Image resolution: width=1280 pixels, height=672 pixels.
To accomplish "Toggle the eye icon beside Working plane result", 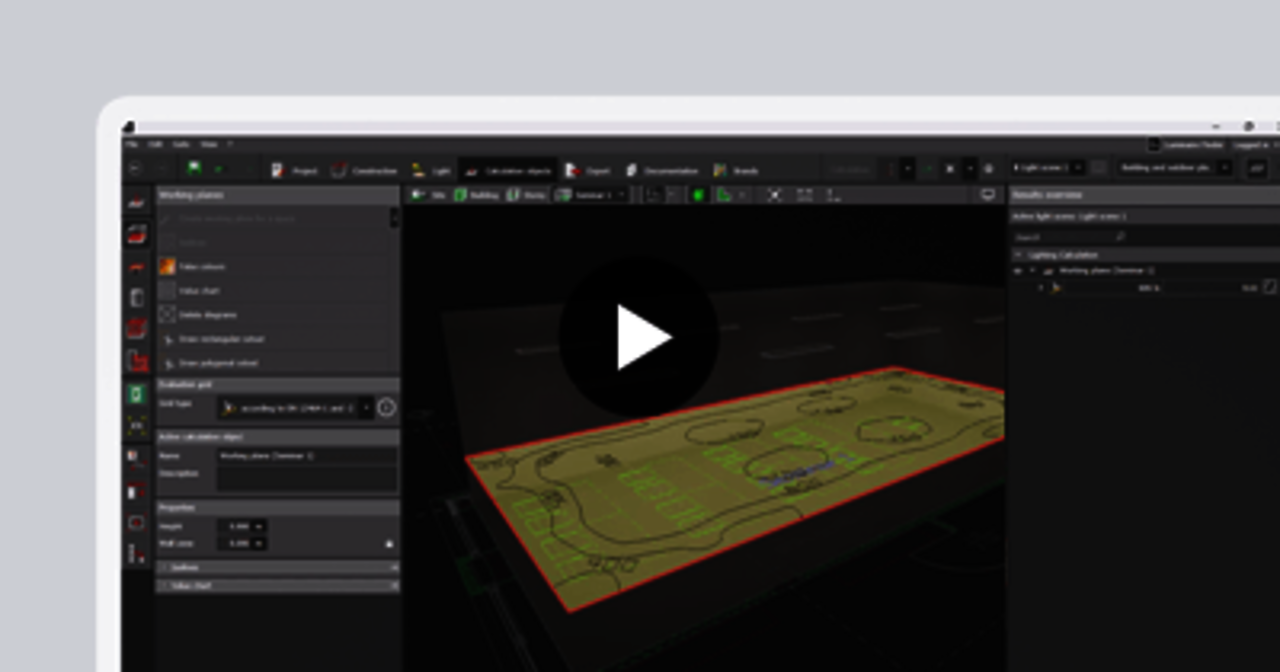I will pos(1018,270).
